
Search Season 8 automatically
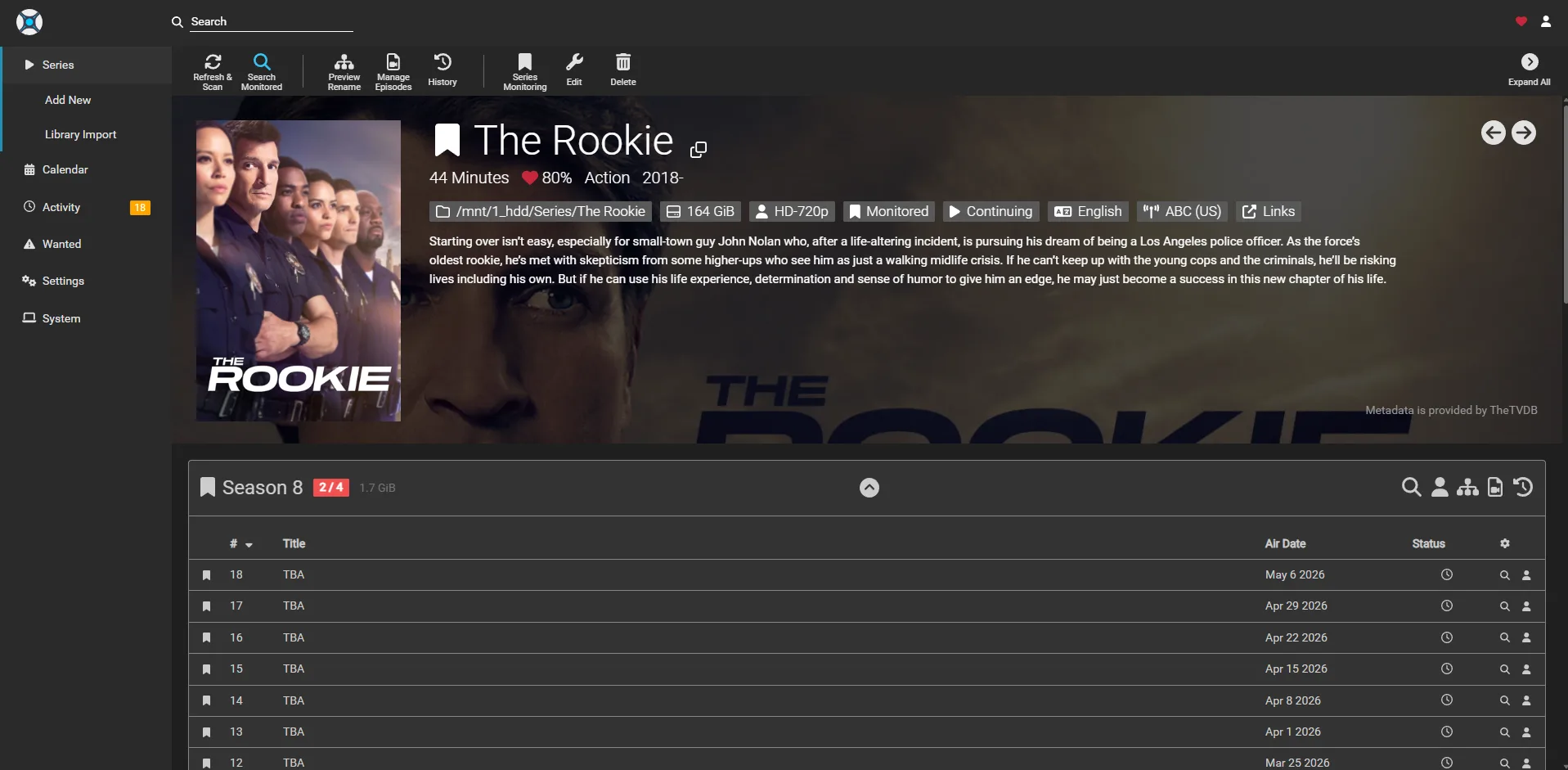pyautogui.click(x=1412, y=488)
